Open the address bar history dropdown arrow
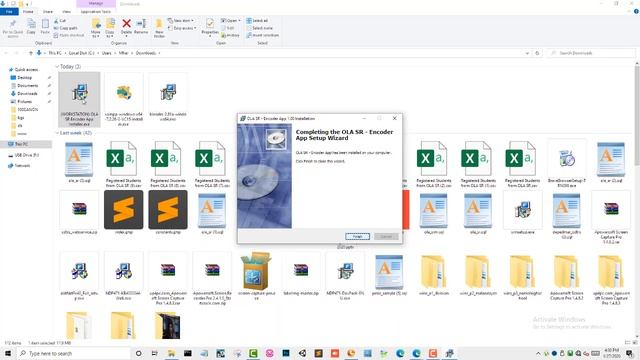 (x=527, y=53)
